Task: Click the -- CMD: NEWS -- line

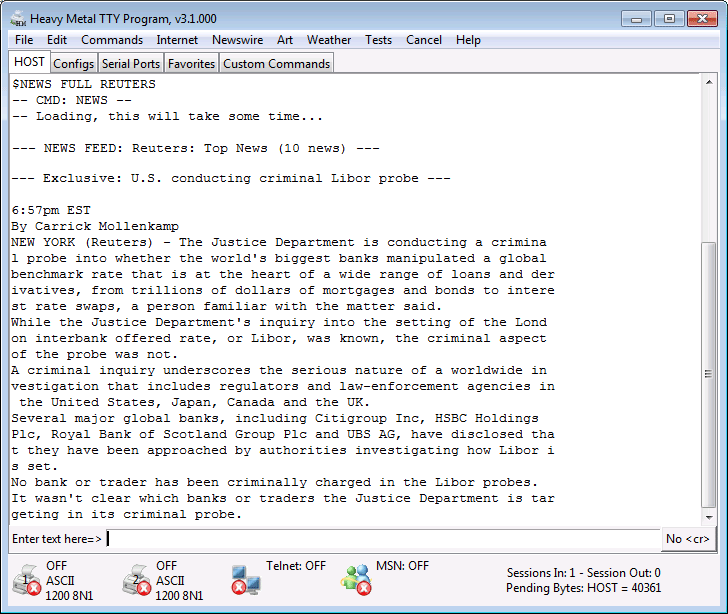Action: click(x=72, y=100)
